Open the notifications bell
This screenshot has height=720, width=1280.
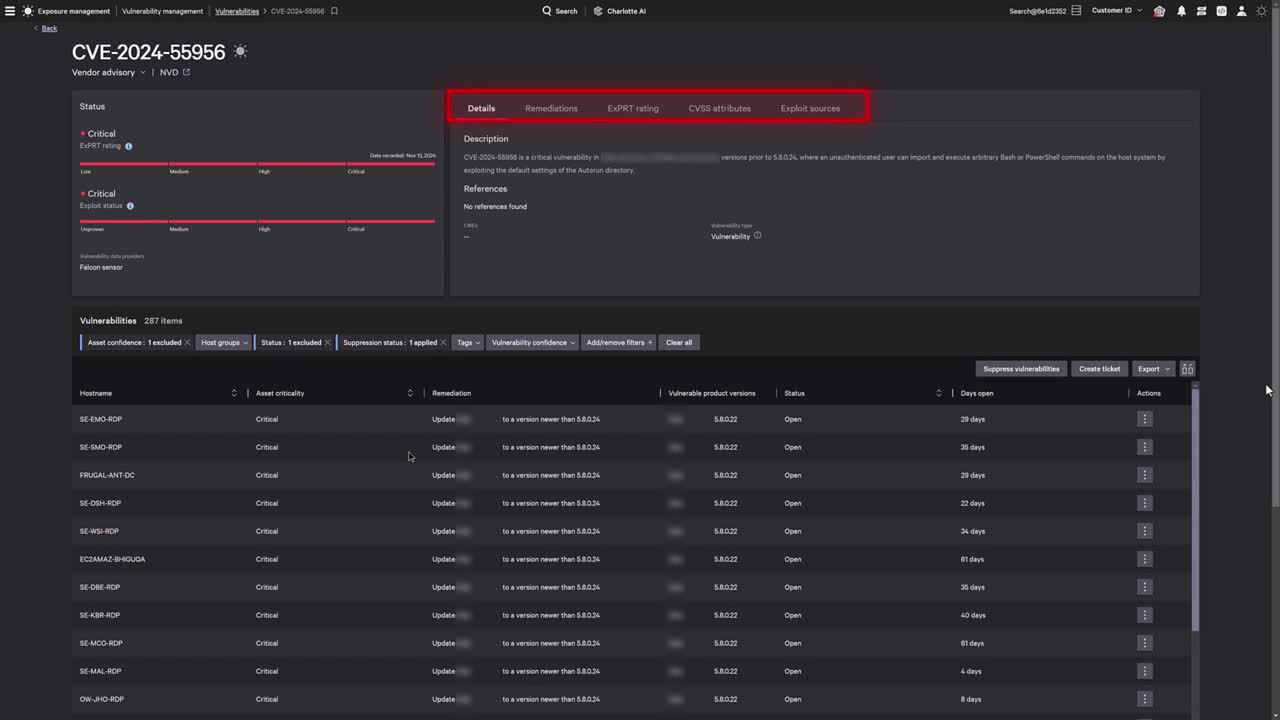pyautogui.click(x=1181, y=11)
